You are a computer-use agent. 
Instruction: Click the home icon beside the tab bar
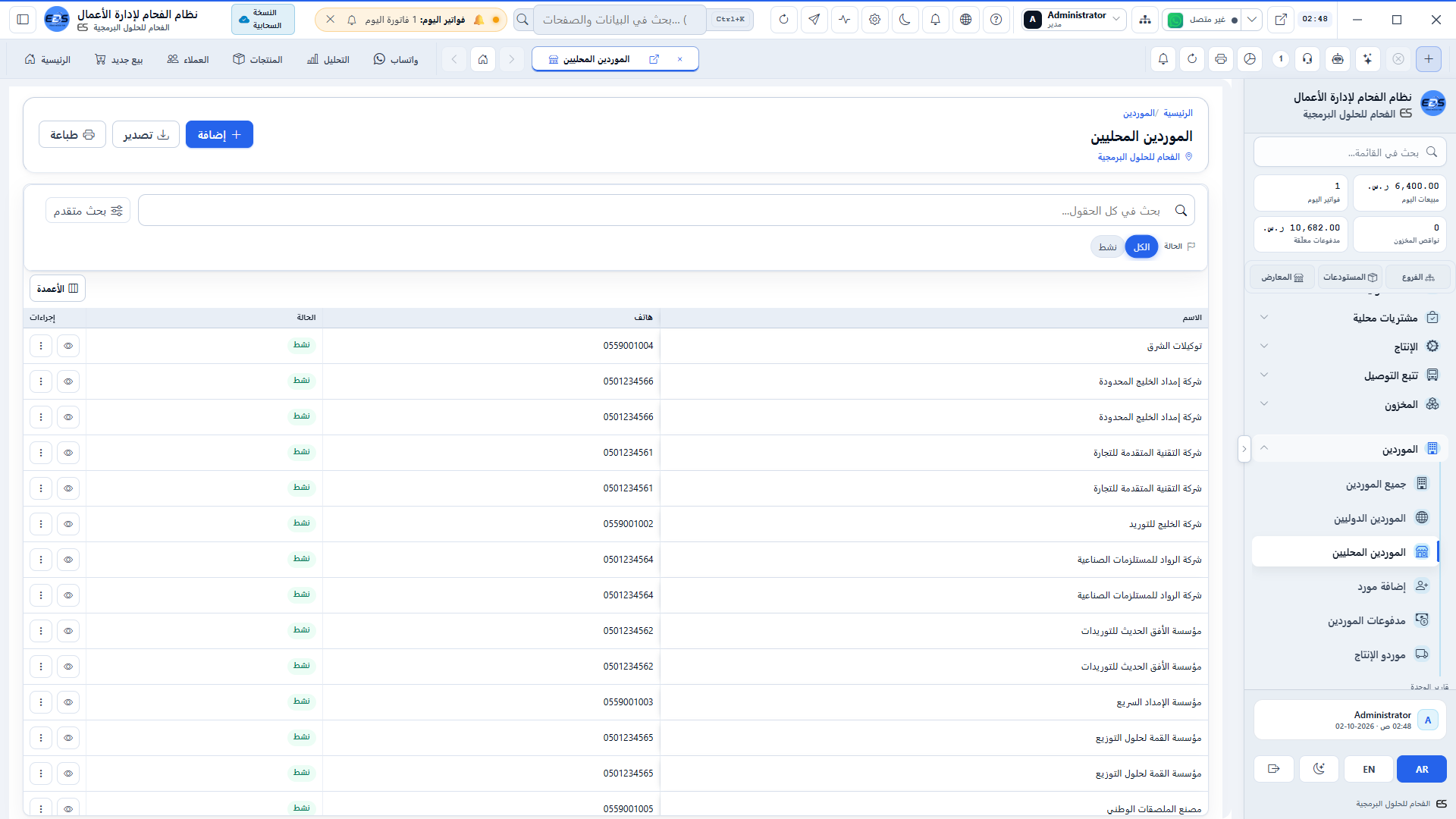click(x=483, y=59)
